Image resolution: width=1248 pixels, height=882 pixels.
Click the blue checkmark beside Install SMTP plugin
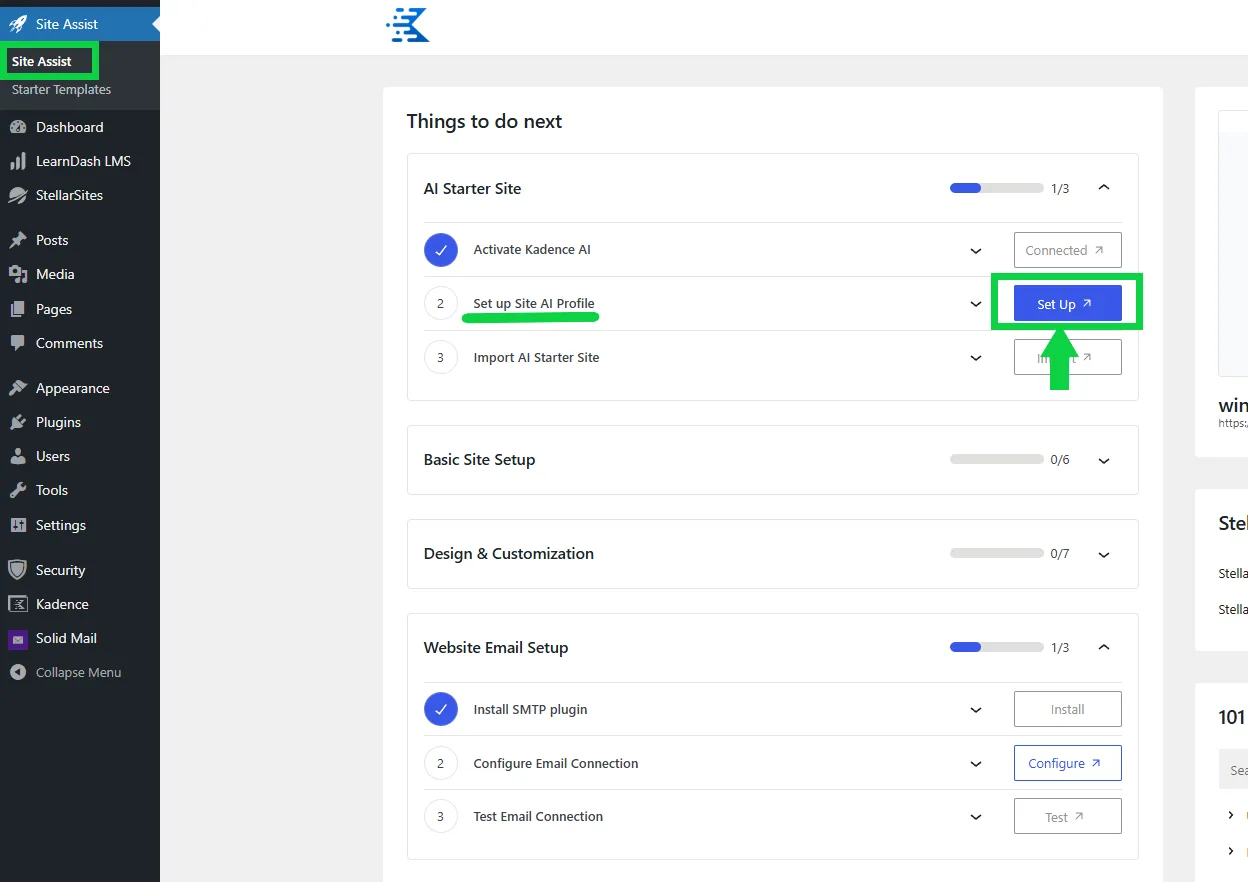click(441, 709)
